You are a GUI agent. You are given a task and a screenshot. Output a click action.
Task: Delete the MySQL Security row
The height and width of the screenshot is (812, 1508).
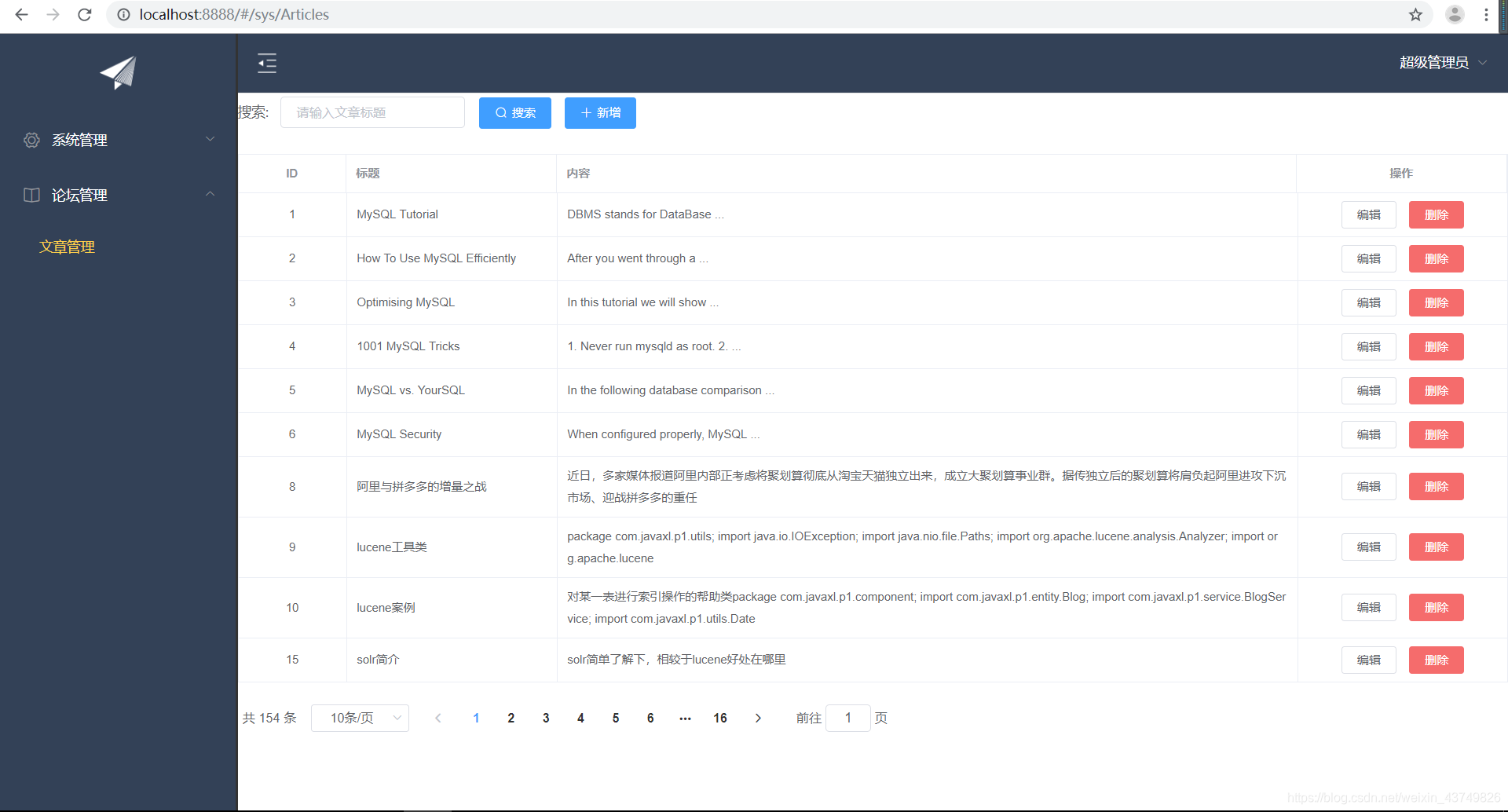click(x=1436, y=434)
